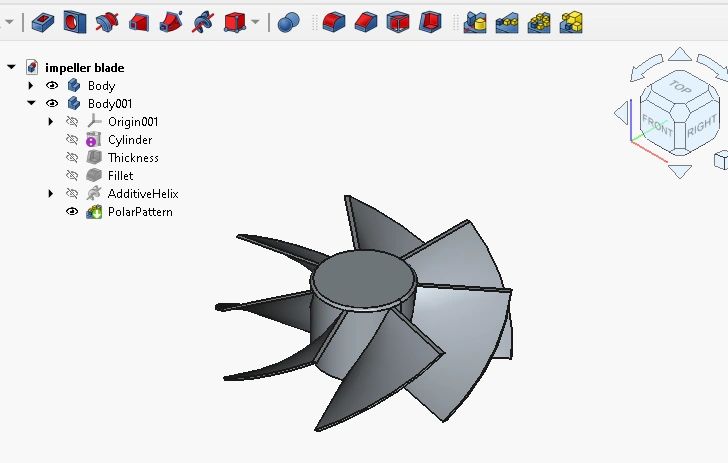
Task: Show Thickness via its visibility icon
Action: pyautogui.click(x=72, y=157)
